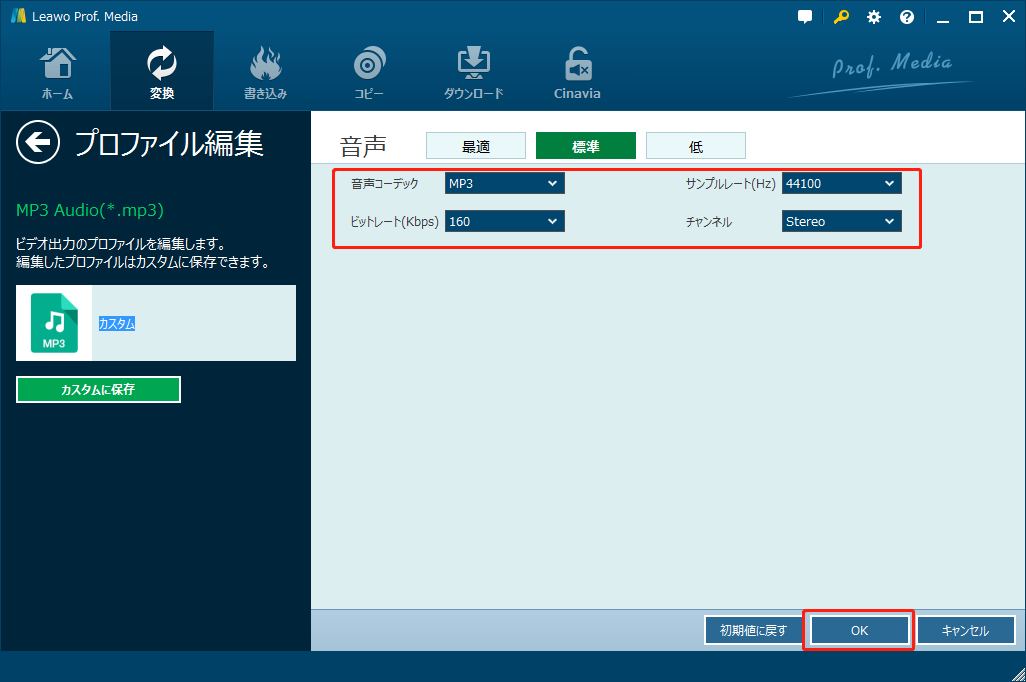Screen dimensions: 1026x682
Task: Close the Leawo Prof. Media window
Action: [1009, 17]
